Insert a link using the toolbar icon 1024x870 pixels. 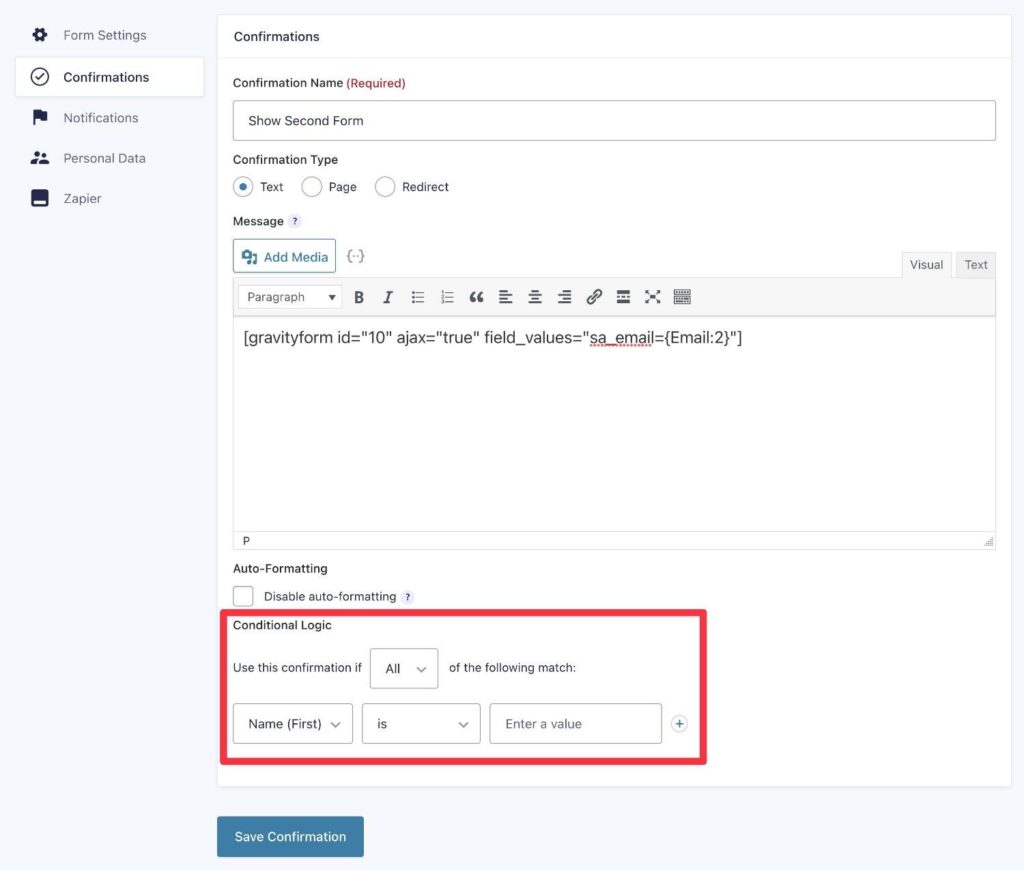[594, 296]
